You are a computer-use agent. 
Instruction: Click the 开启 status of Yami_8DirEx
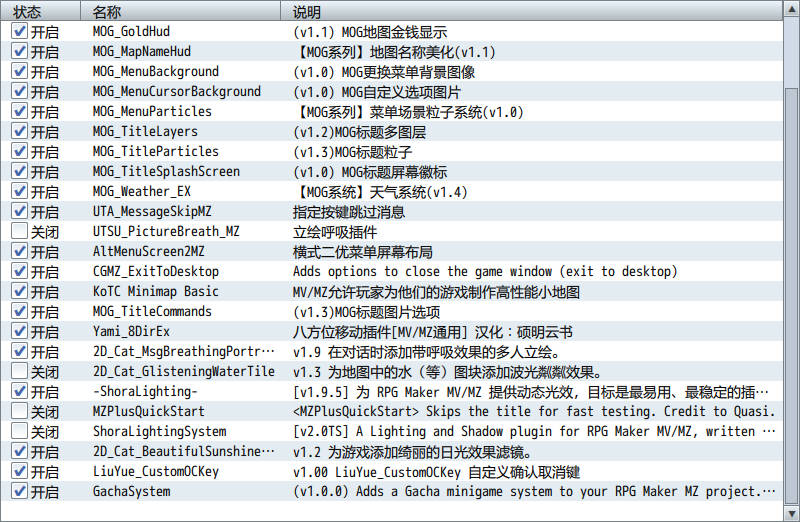pyautogui.click(x=45, y=332)
